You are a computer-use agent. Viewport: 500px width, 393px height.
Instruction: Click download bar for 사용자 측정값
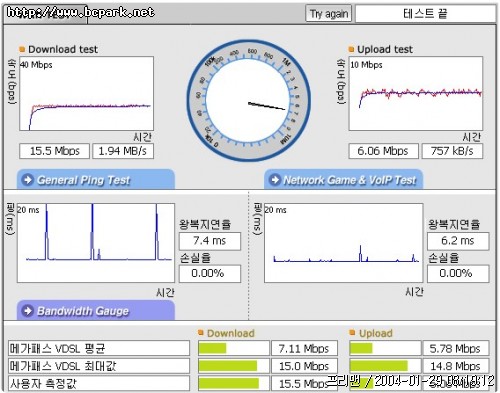tap(233, 383)
